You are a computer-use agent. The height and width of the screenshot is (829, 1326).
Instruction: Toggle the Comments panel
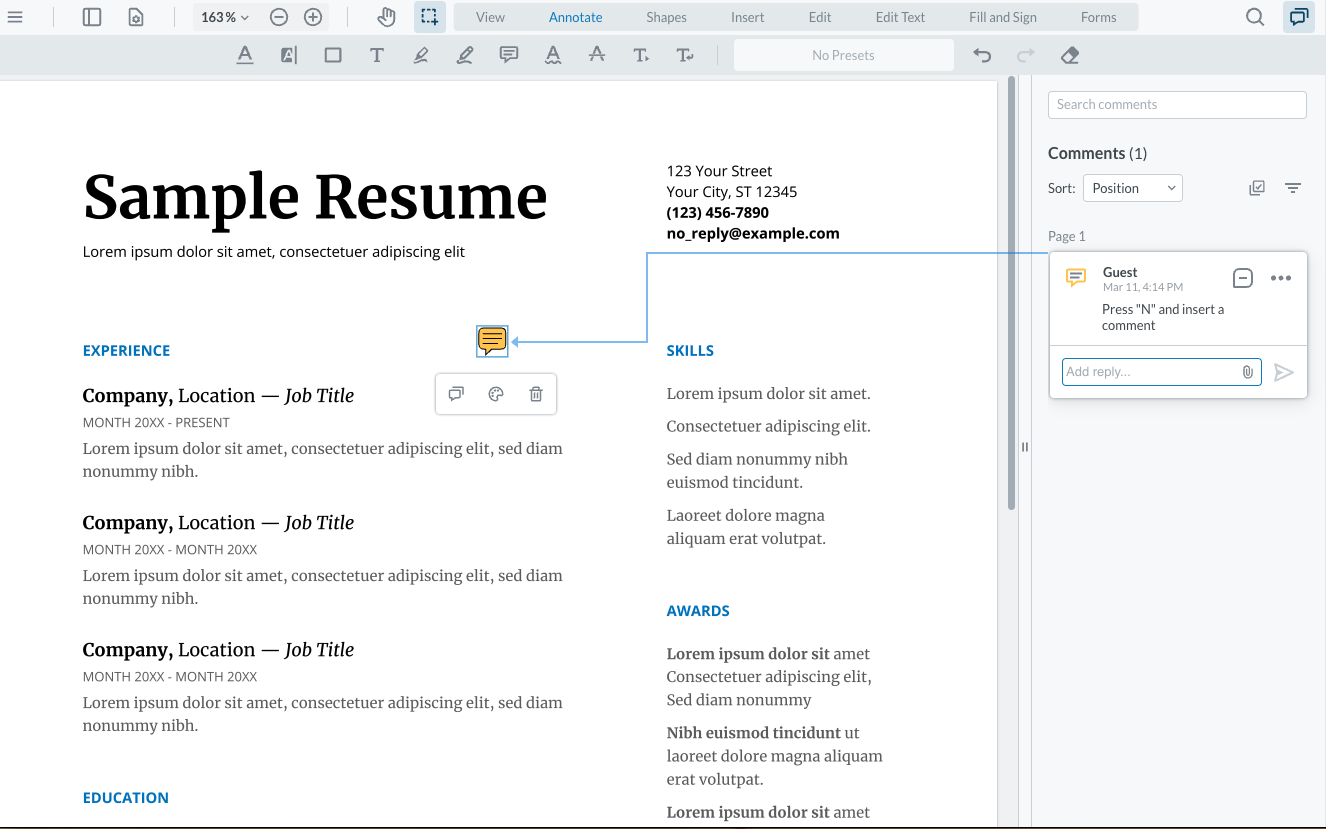coord(1298,16)
